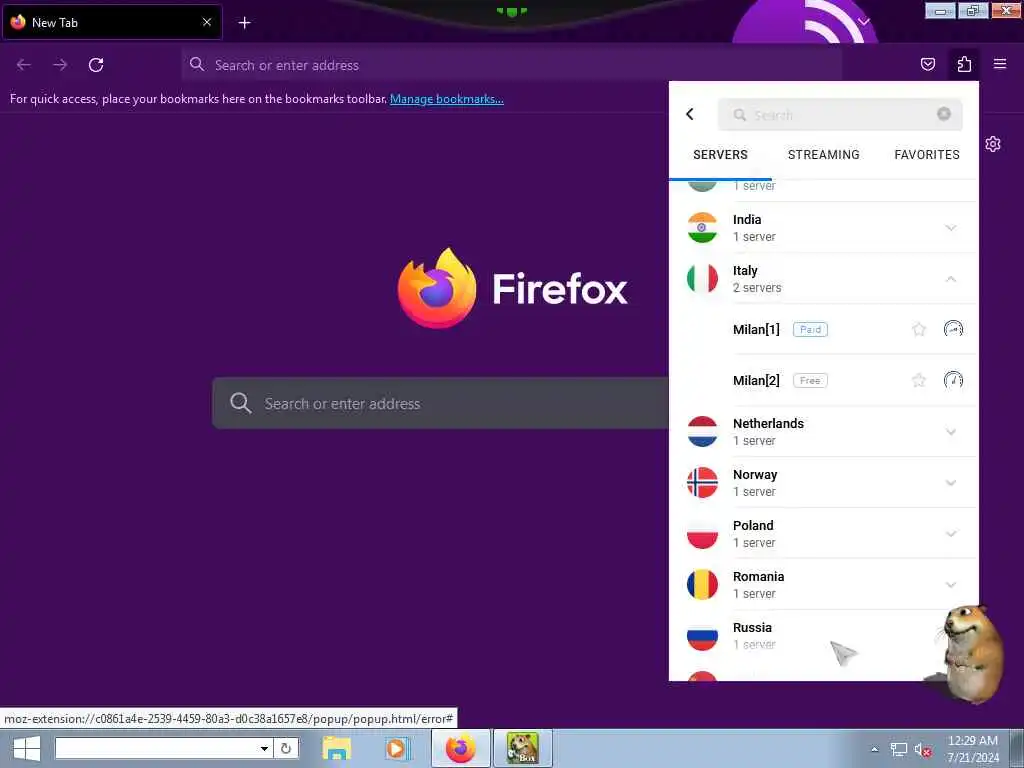Screen dimensions: 1024x768
Task: Go forward one page in Firefox
Action: point(60,65)
